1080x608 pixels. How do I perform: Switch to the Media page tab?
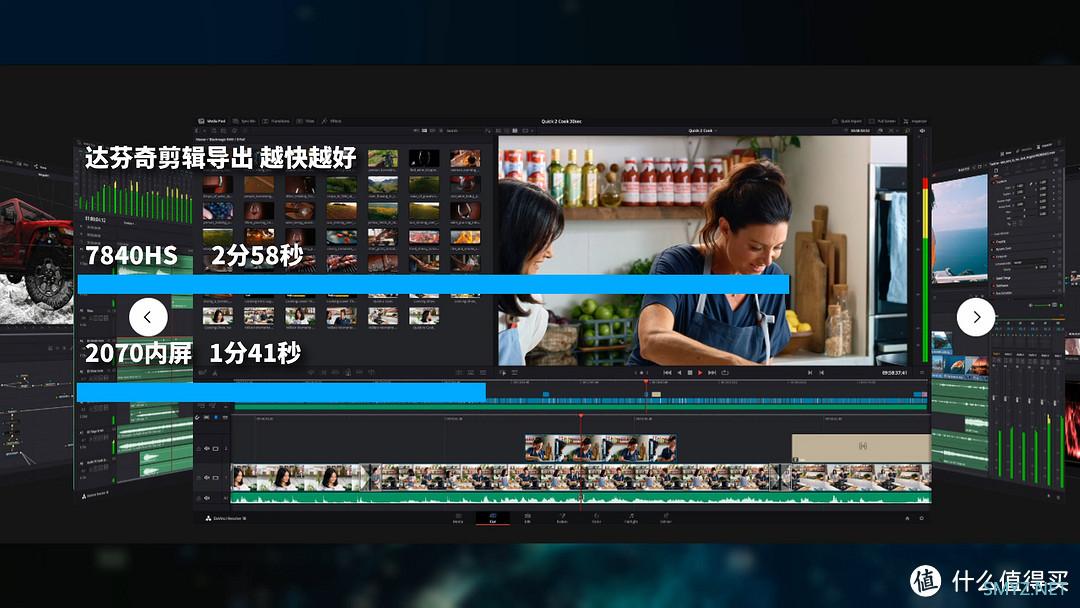coord(458,518)
